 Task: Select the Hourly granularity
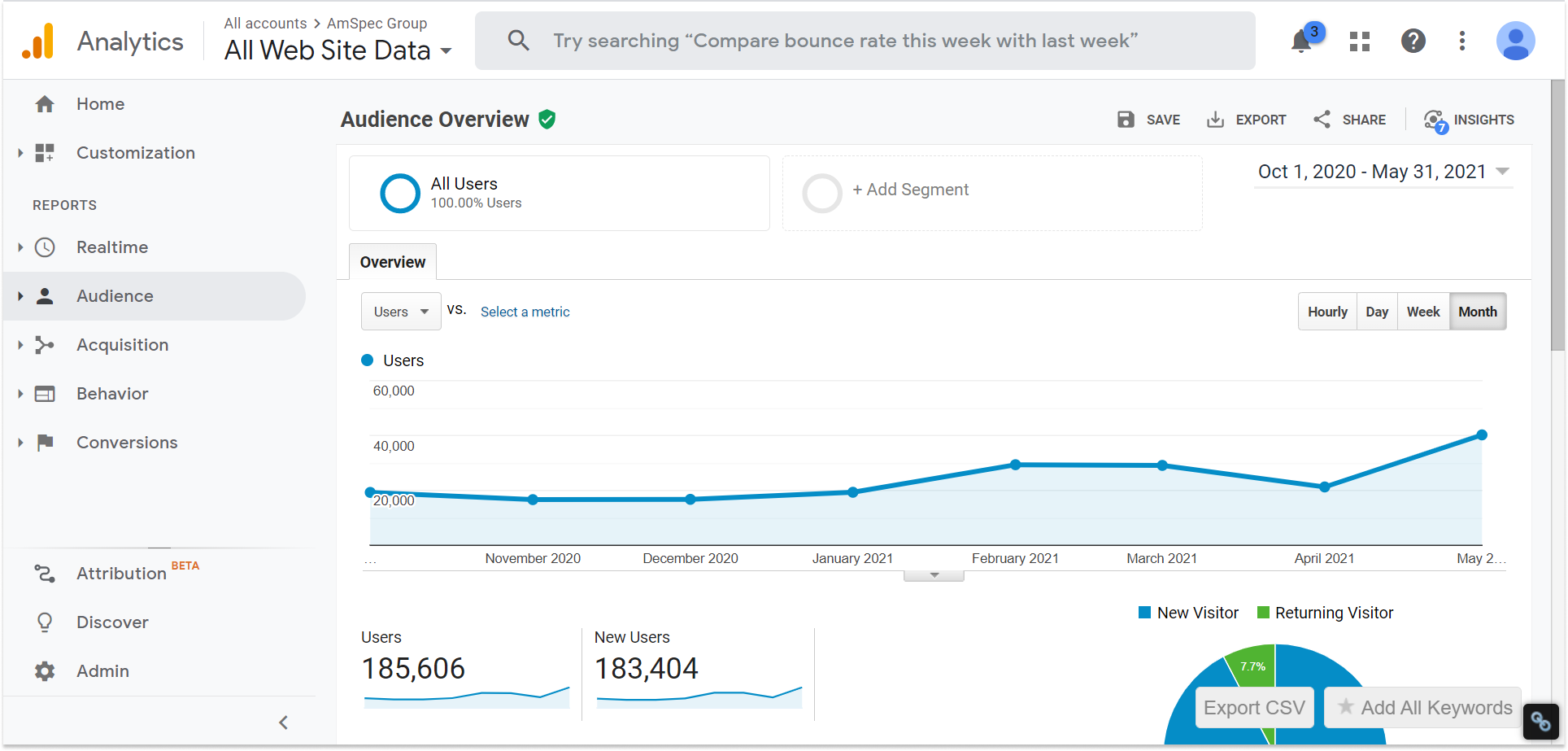coord(1327,312)
